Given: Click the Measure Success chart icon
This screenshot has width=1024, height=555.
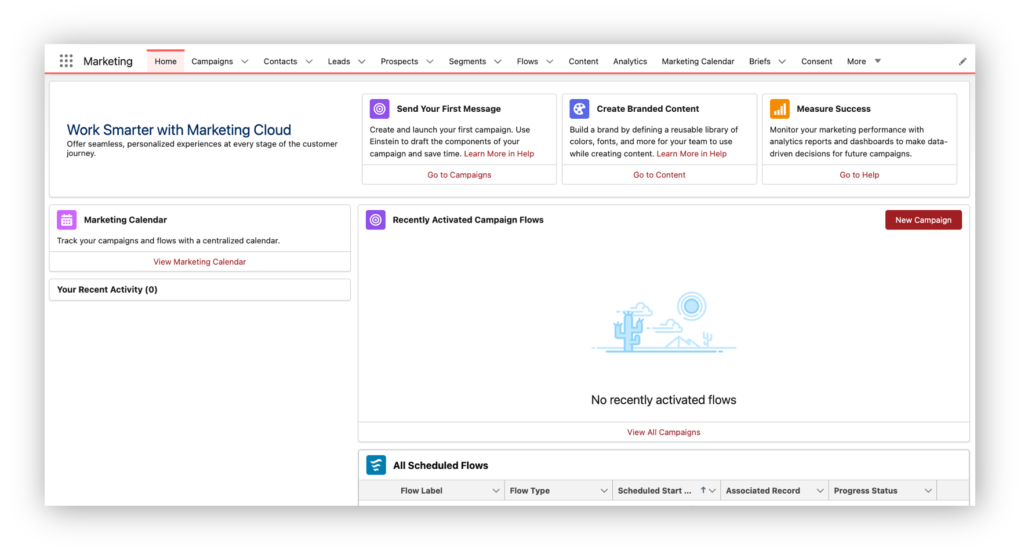Looking at the screenshot, I should 779,108.
